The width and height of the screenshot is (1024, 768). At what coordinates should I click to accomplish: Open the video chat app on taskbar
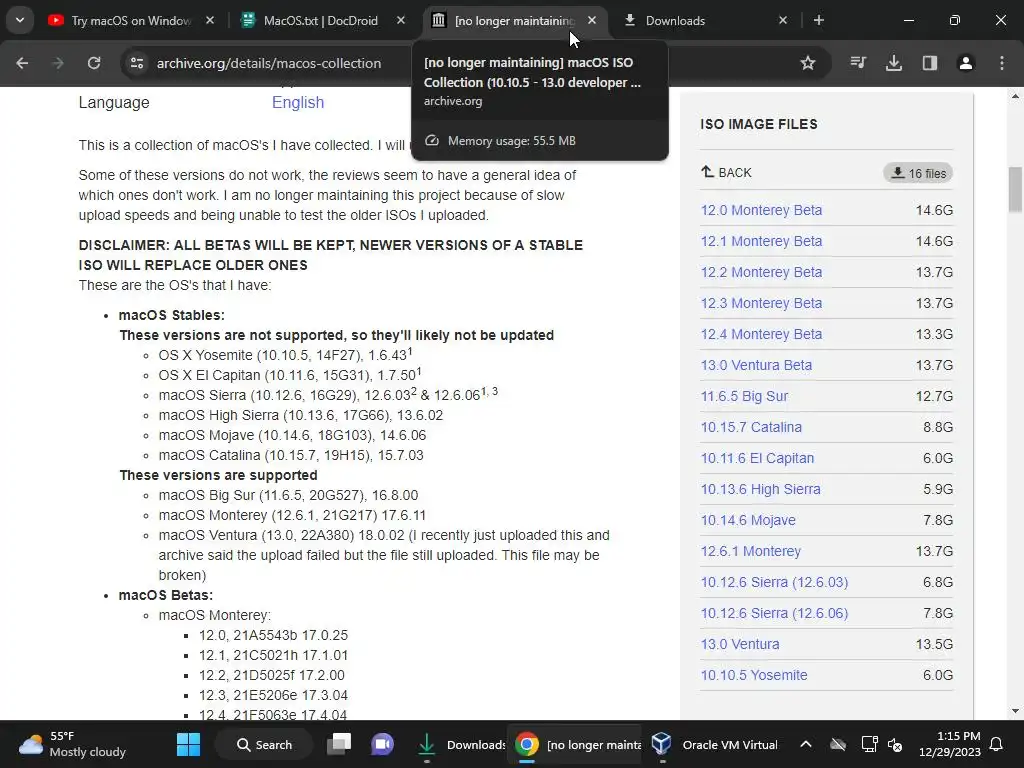(x=382, y=744)
